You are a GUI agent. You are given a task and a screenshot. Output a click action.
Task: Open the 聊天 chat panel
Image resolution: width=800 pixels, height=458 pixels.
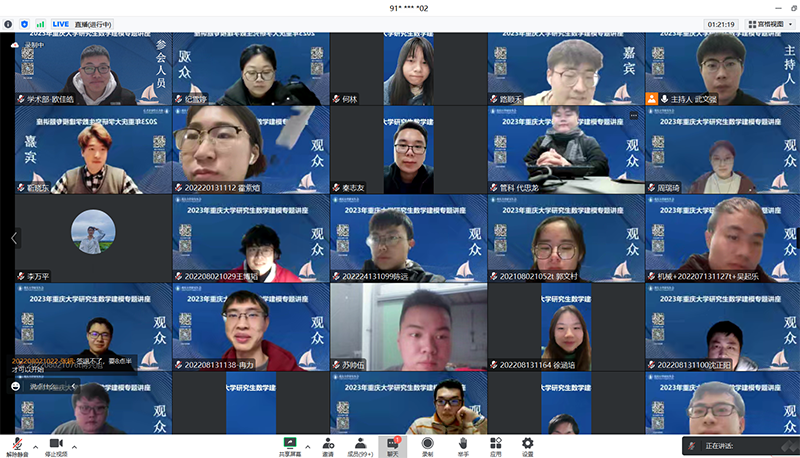392,447
